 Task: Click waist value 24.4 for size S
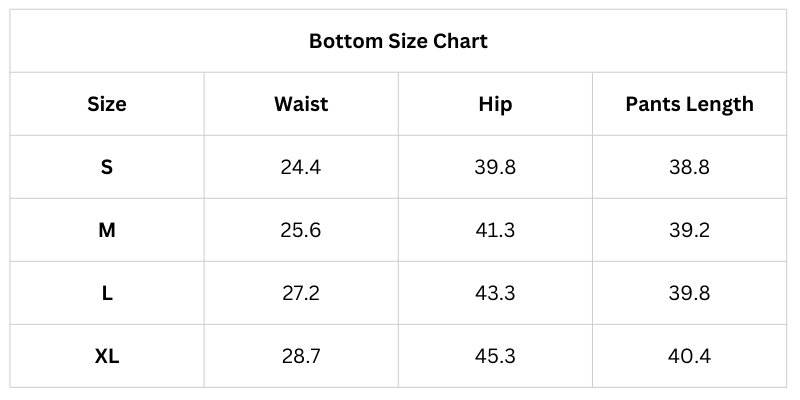[301, 167]
